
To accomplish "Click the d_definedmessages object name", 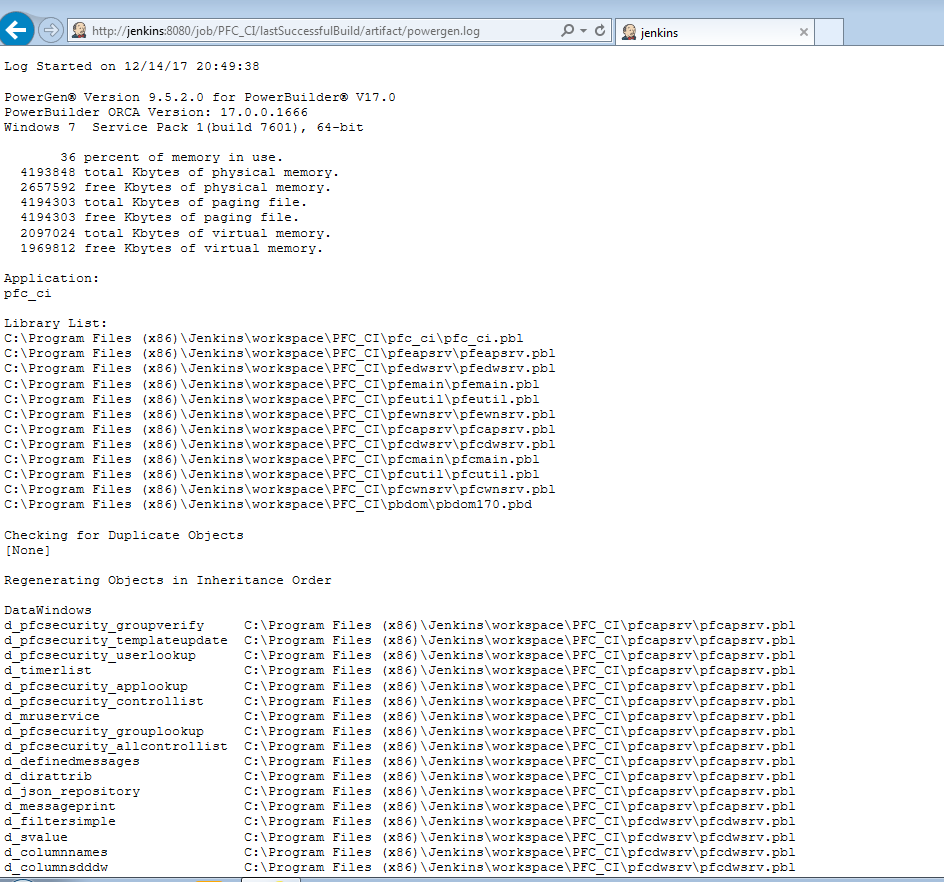I will coord(72,762).
